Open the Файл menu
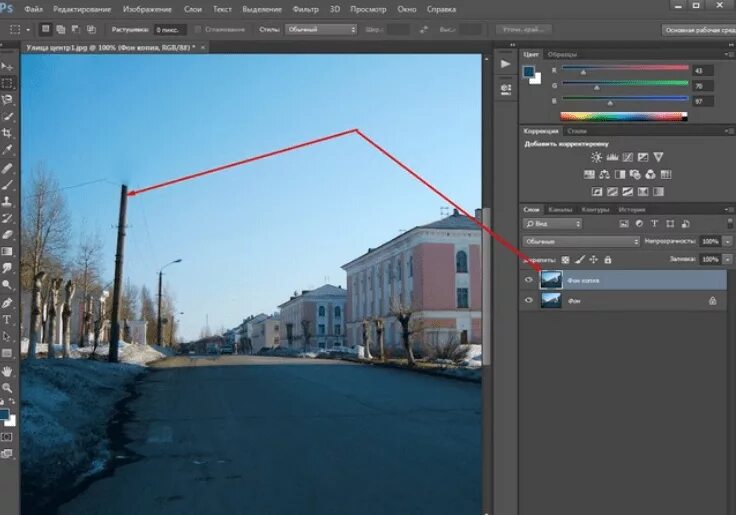The width and height of the screenshot is (737, 515). coord(33,9)
